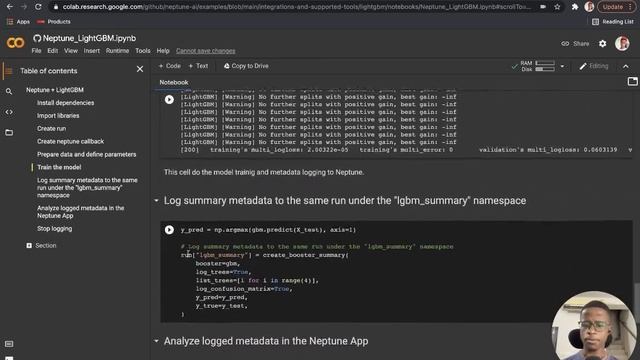Open the browser extensions puzzle icon
The image size is (640, 360).
[x=575, y=7]
